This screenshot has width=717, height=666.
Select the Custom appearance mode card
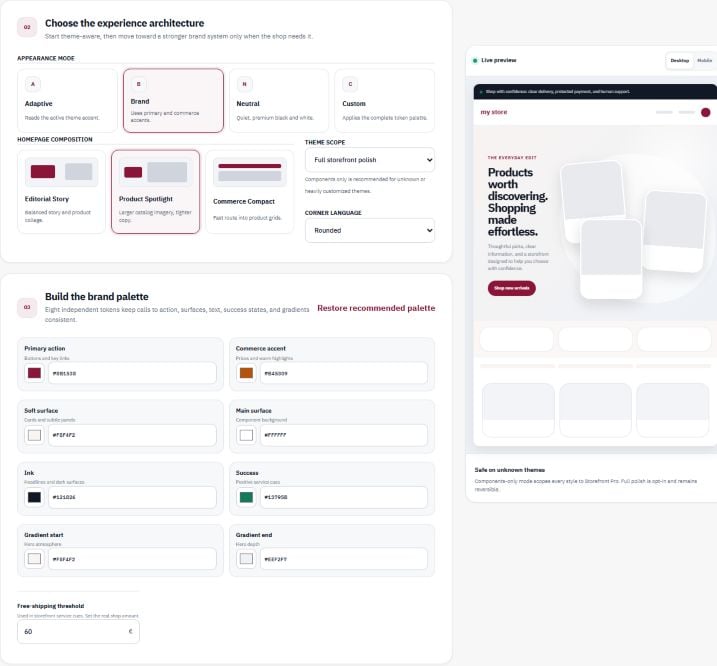(x=385, y=101)
